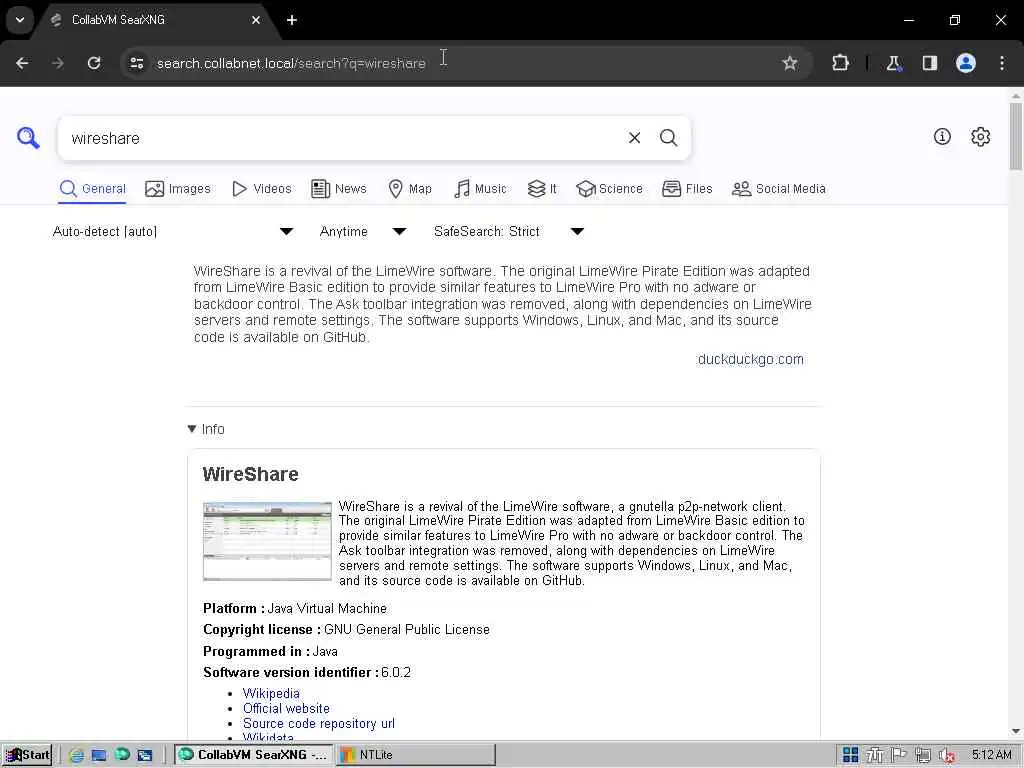Click the scrollbar down arrow
1024x768 pixels.
1016,731
